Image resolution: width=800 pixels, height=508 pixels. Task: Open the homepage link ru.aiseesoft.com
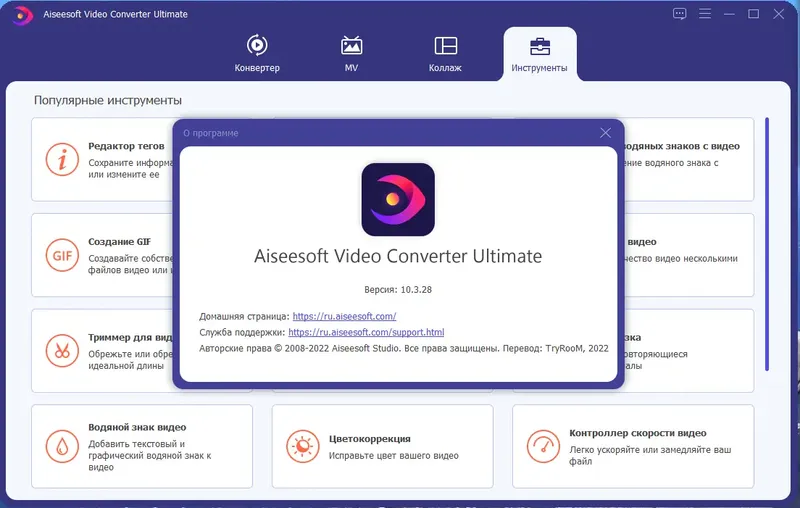point(344,316)
